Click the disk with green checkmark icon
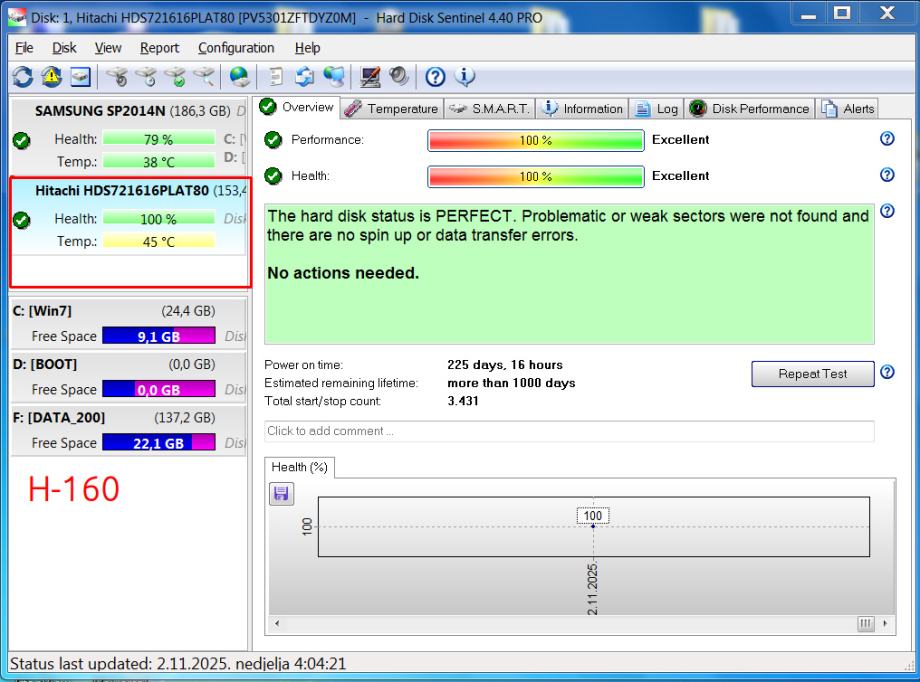 [x=175, y=76]
